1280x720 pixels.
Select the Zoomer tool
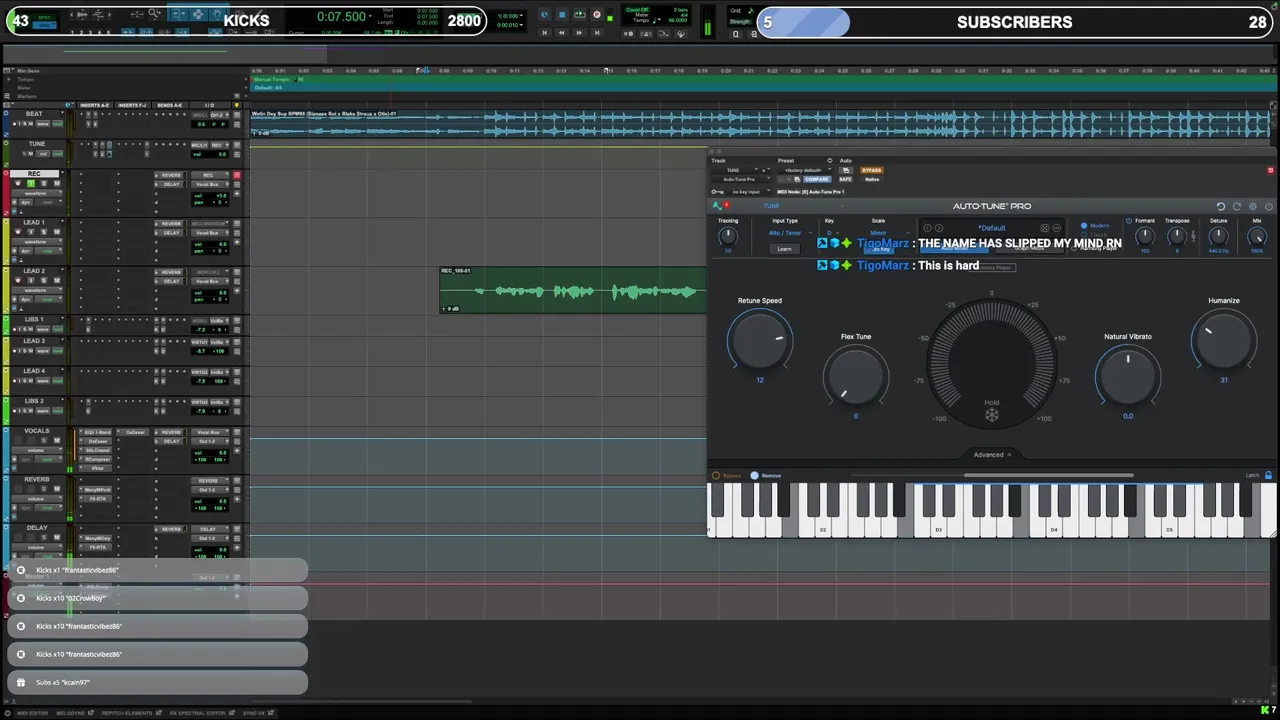[x=154, y=14]
